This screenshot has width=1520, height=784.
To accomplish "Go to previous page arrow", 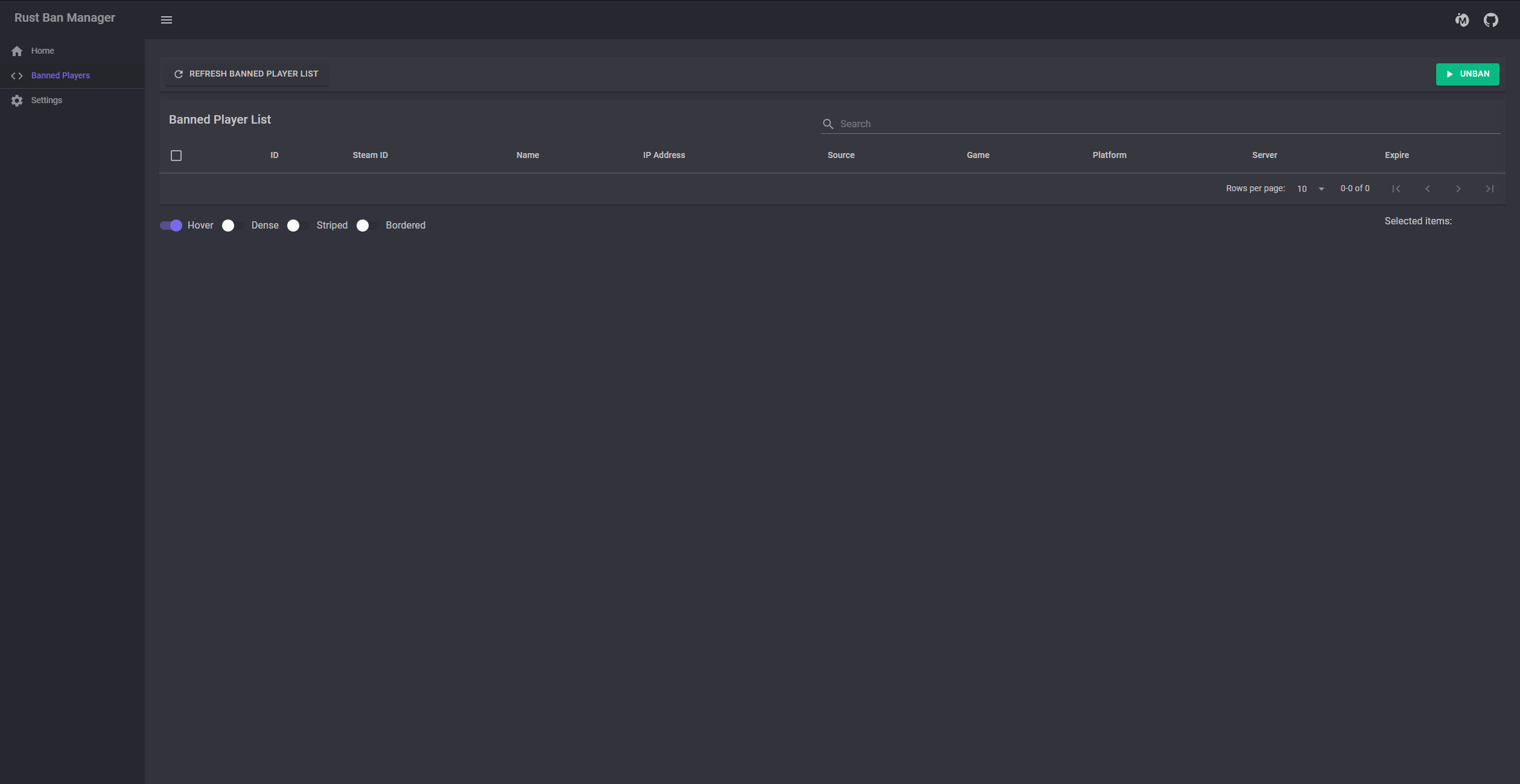I will point(1428,189).
